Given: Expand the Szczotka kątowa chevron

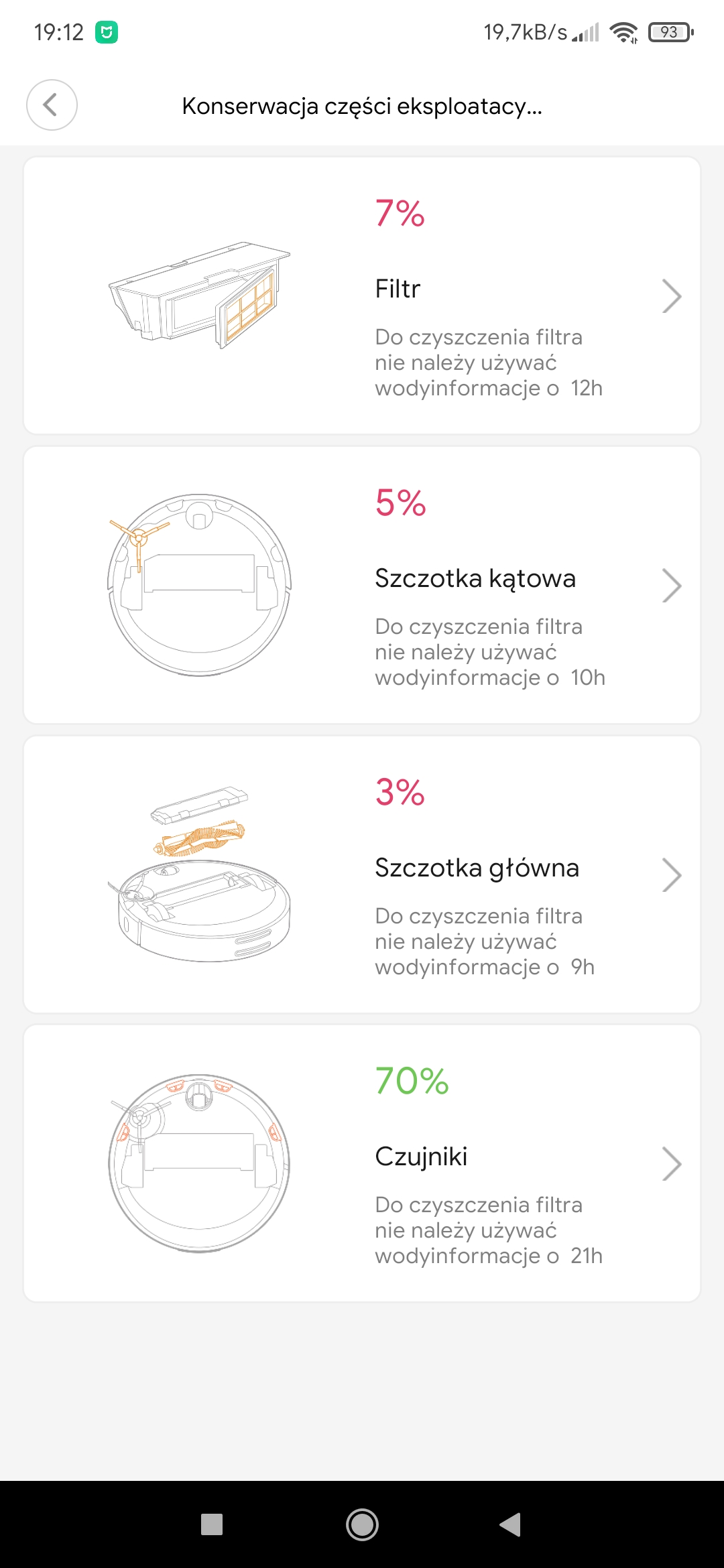Looking at the screenshot, I should [671, 586].
